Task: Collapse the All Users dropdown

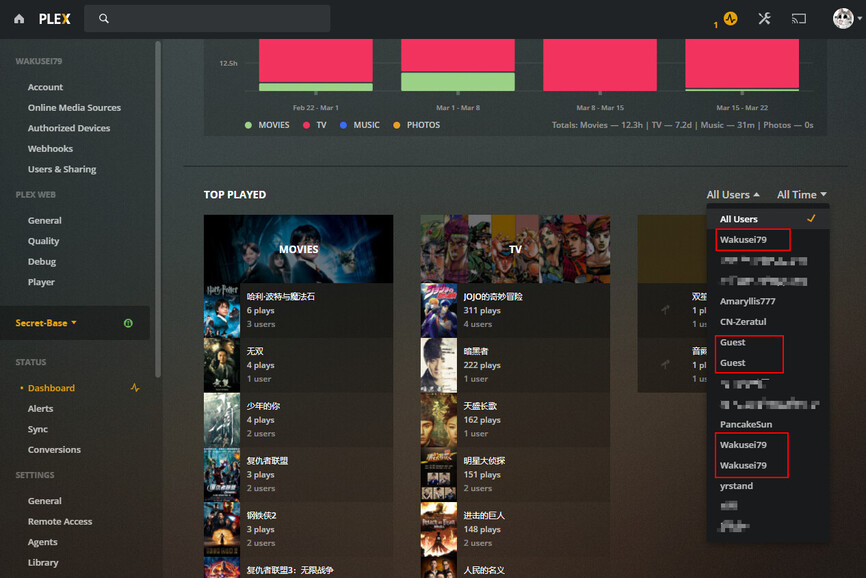Action: (733, 194)
